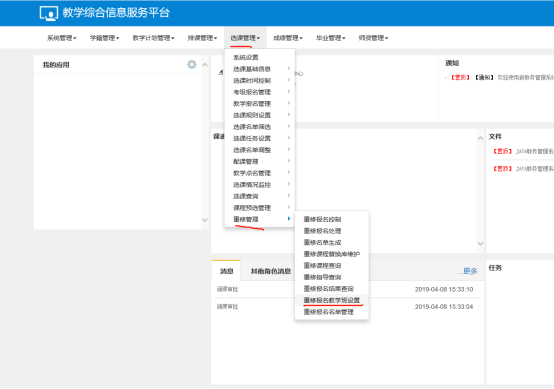Open the 成绩管理 top menu

288,38
